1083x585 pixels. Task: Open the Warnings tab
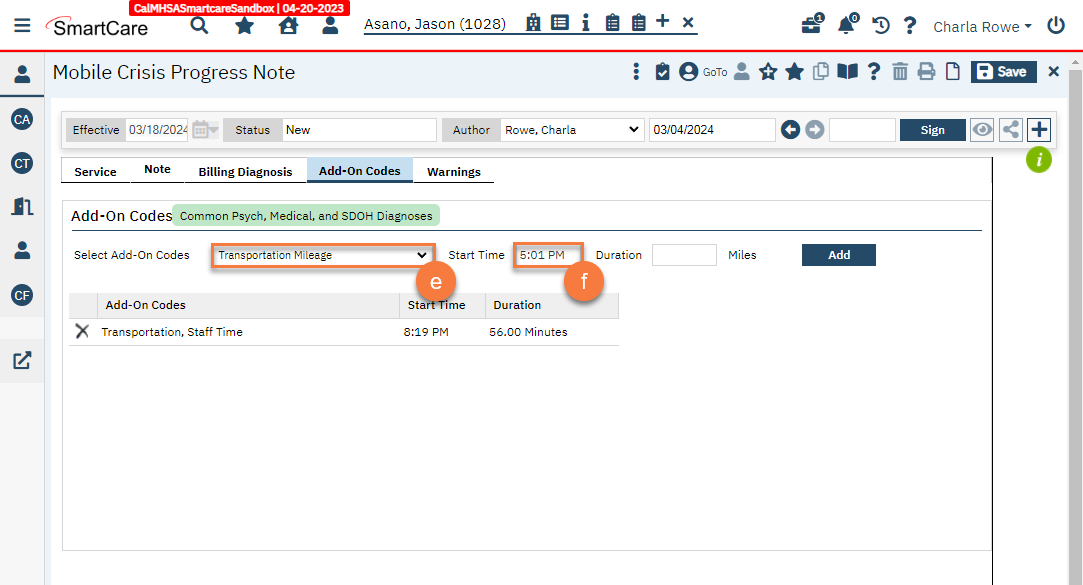(x=454, y=172)
